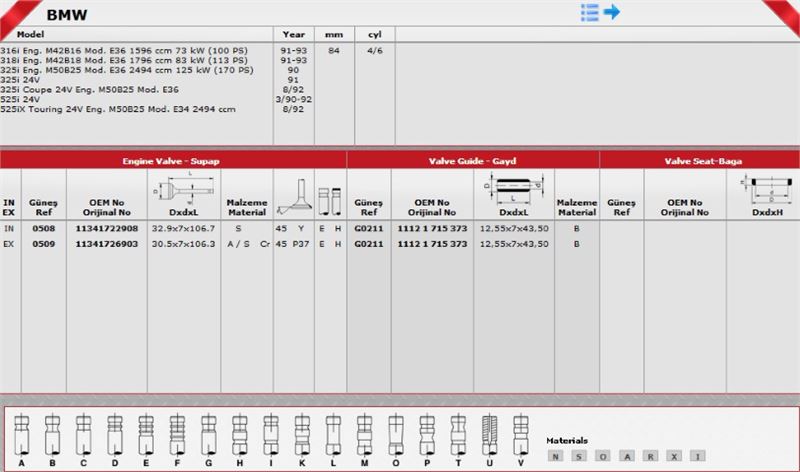This screenshot has height=472, width=800.
Task: Click the Year column header
Action: (x=293, y=34)
